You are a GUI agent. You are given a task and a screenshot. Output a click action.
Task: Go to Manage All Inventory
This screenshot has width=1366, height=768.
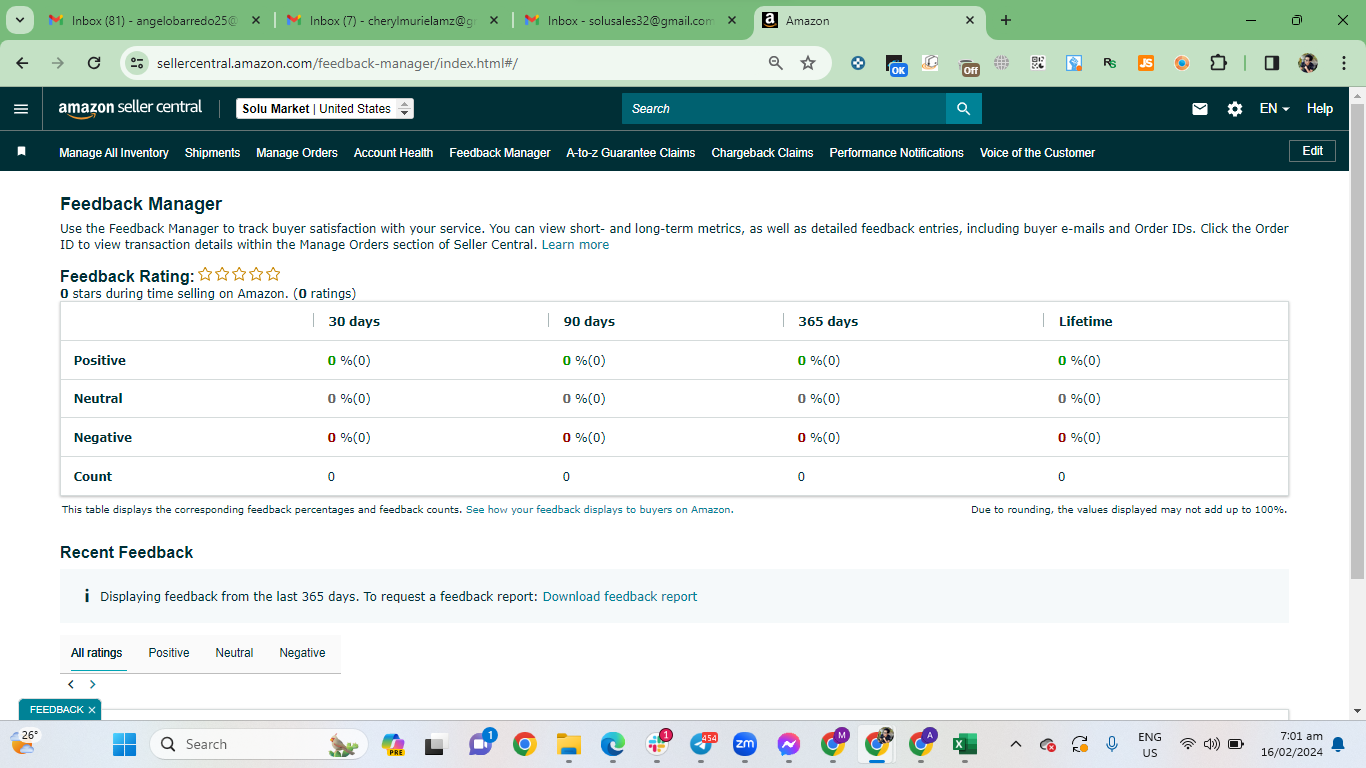click(x=114, y=153)
